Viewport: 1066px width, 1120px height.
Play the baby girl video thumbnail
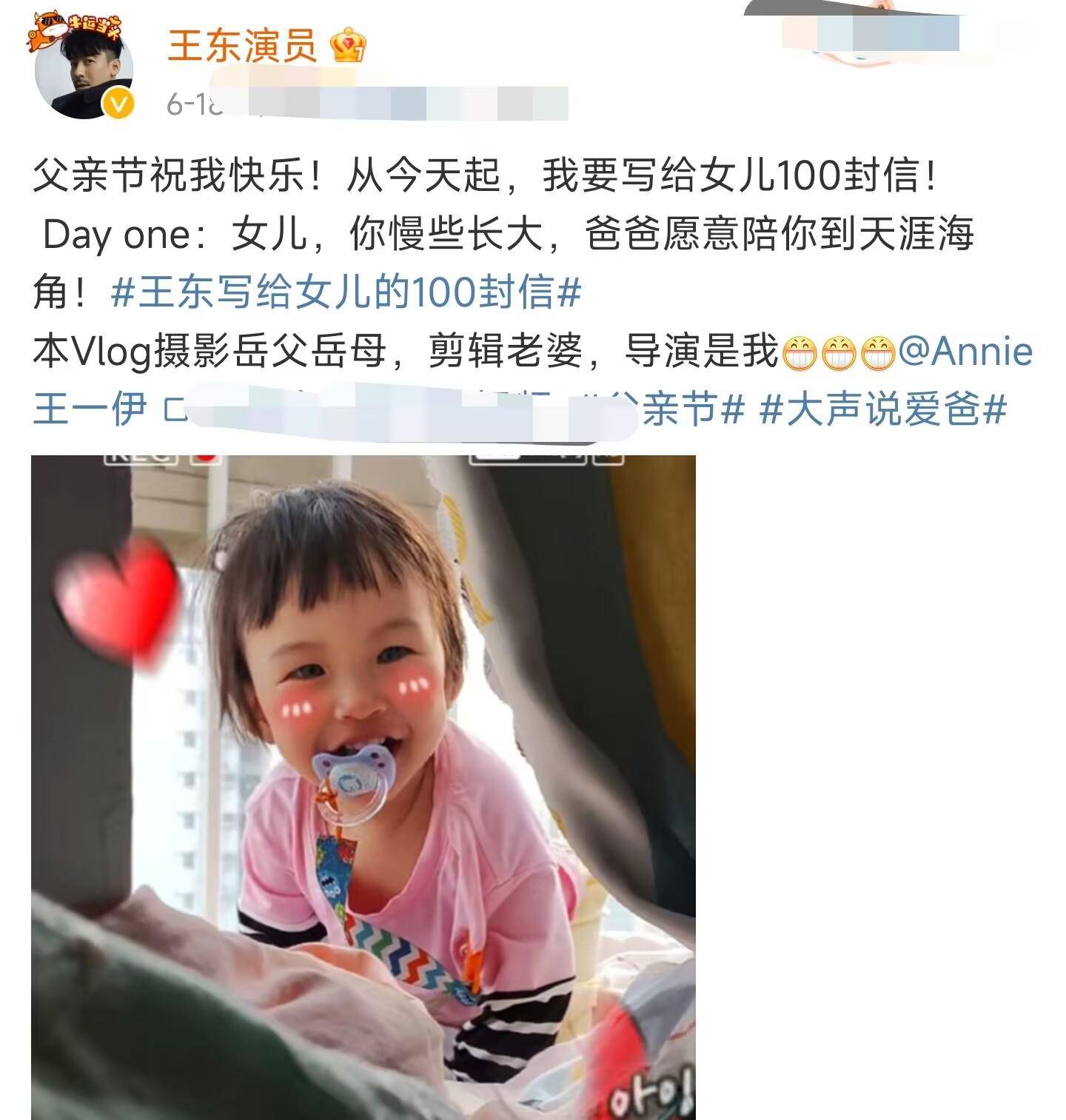tap(363, 788)
